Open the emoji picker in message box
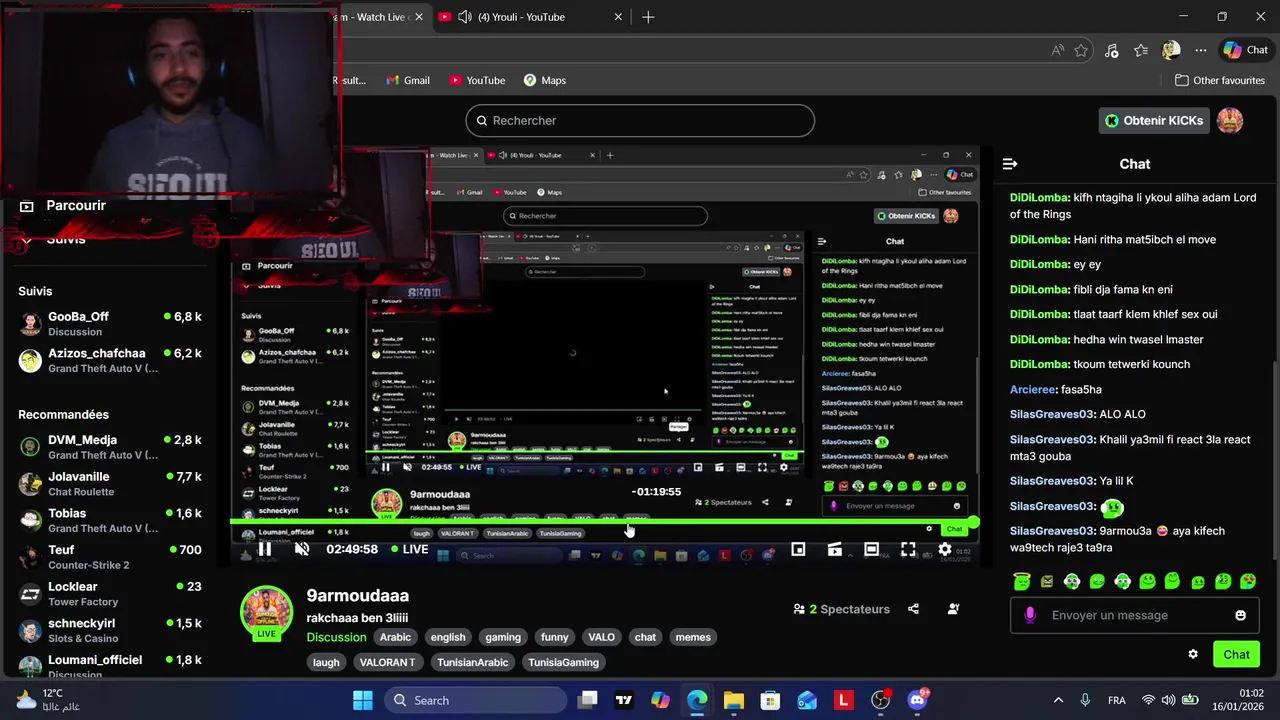The image size is (1280, 720). 1241,615
